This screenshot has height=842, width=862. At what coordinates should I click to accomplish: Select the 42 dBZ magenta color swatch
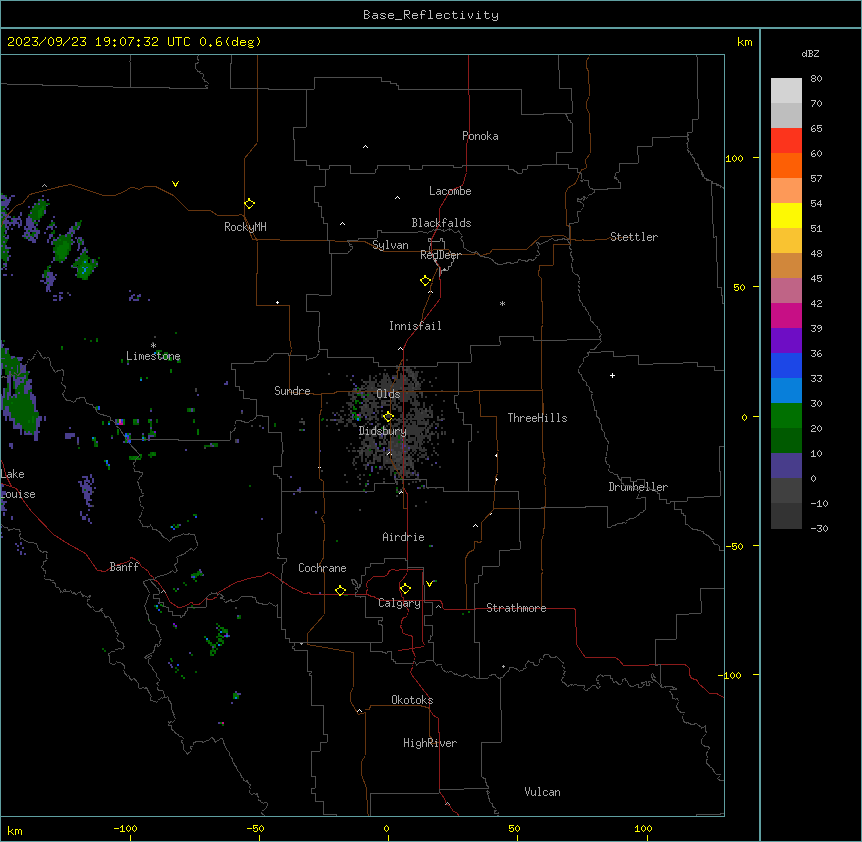click(x=786, y=315)
